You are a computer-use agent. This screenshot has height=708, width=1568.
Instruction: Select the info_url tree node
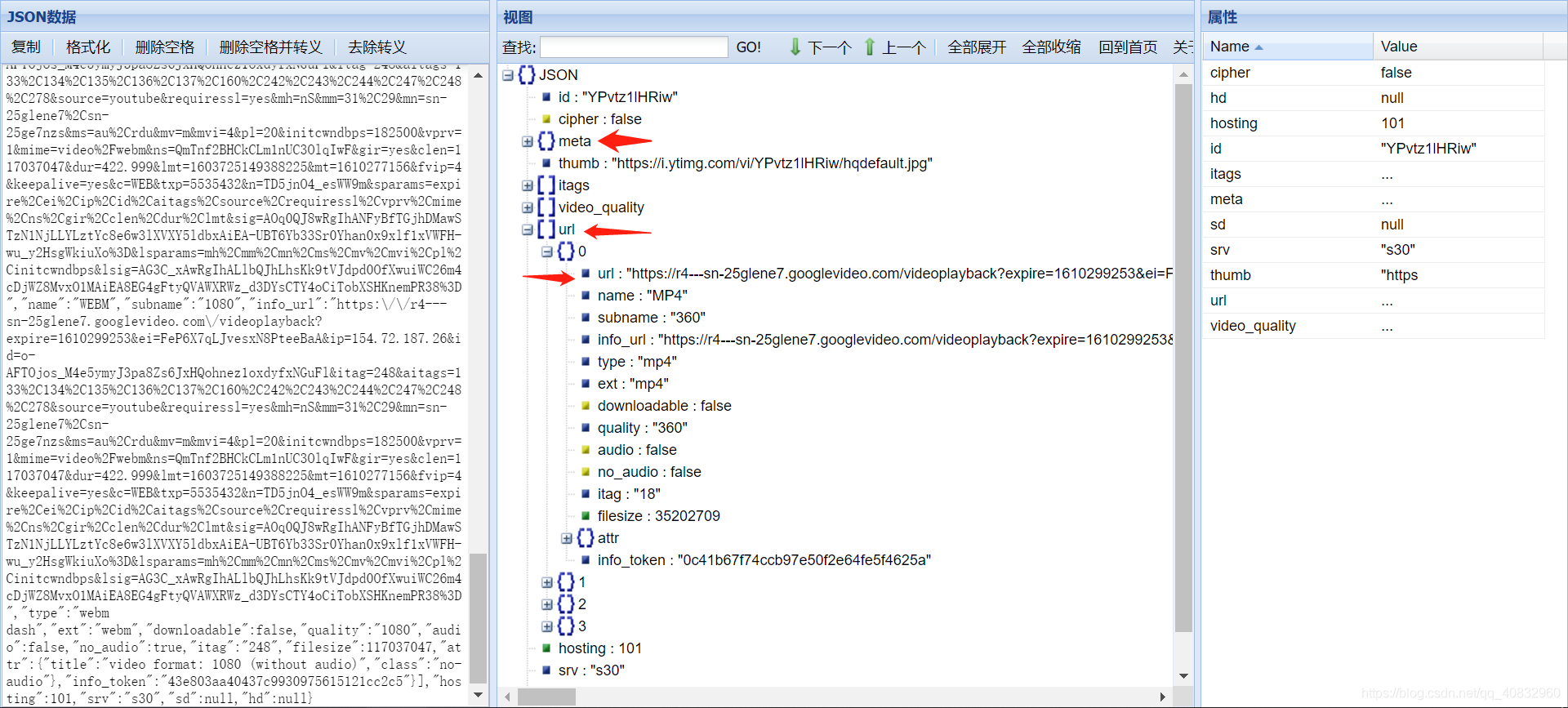[885, 340]
